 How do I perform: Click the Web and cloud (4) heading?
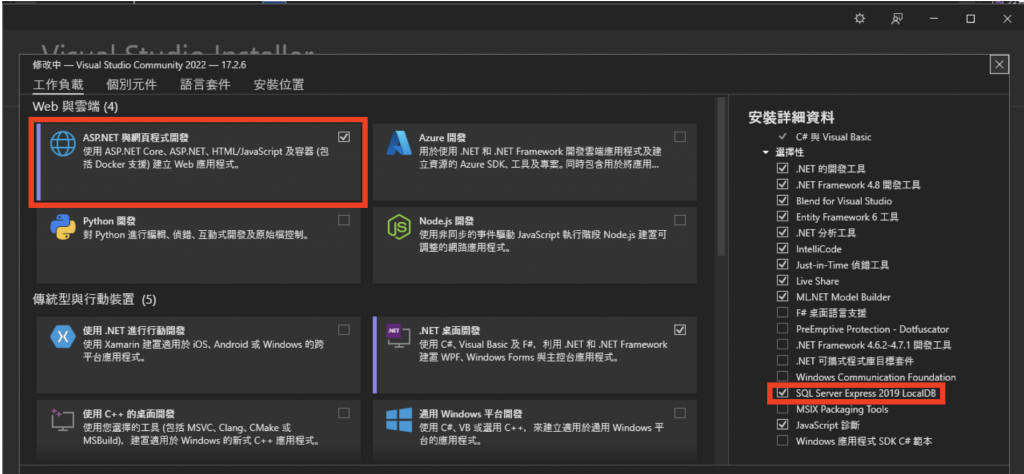pyautogui.click(x=75, y=106)
